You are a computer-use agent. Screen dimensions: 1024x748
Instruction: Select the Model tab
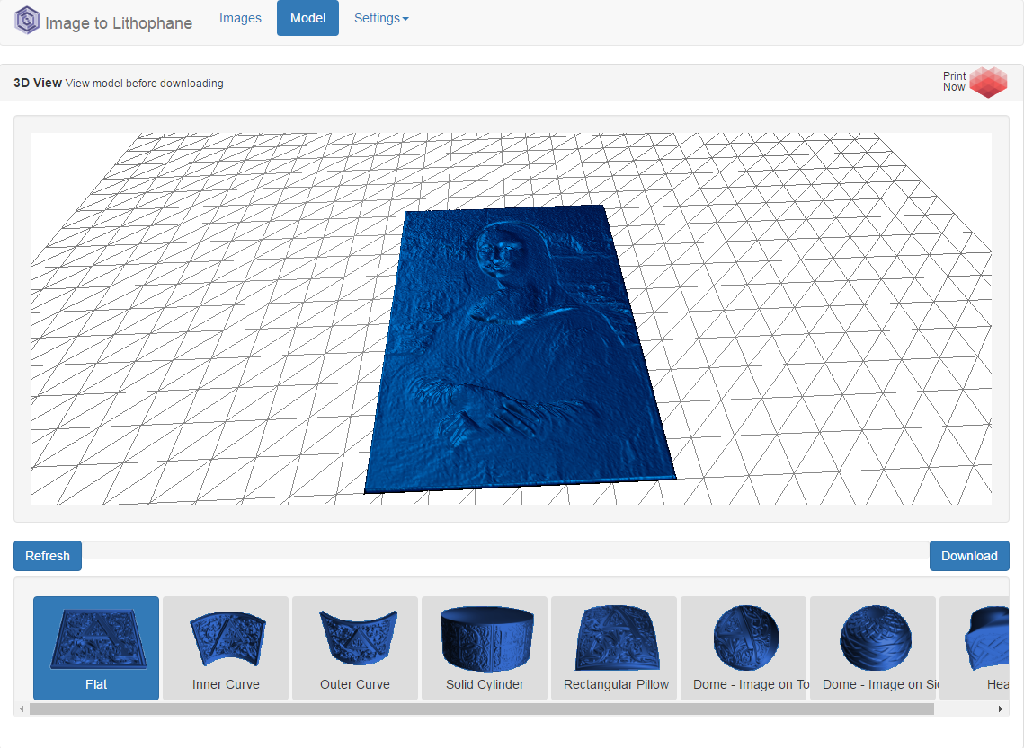(x=308, y=18)
